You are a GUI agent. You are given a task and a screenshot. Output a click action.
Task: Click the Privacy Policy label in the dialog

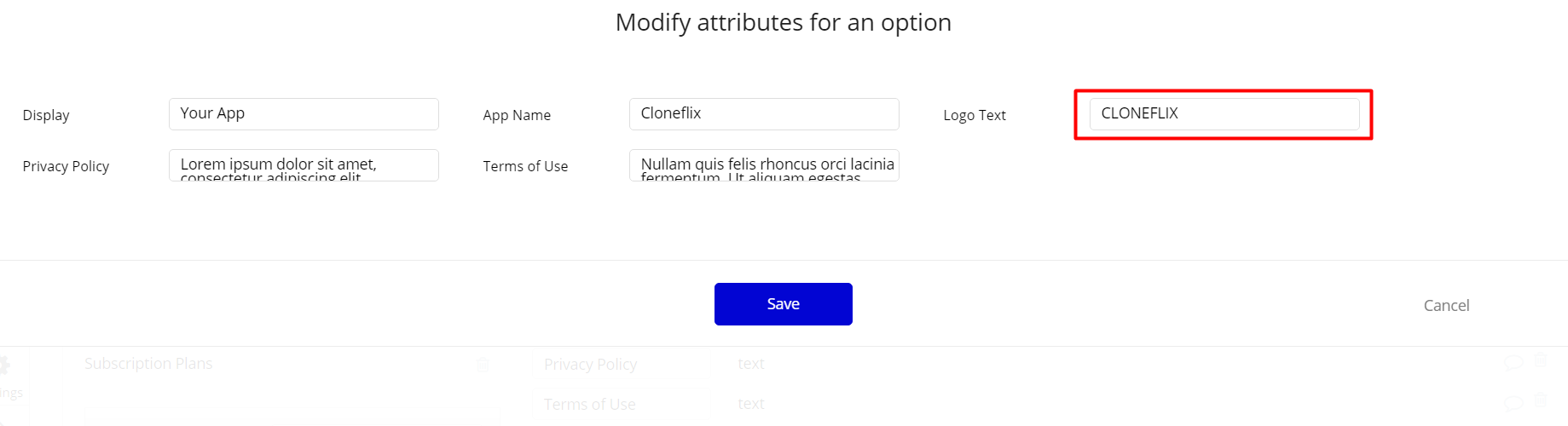point(66,166)
